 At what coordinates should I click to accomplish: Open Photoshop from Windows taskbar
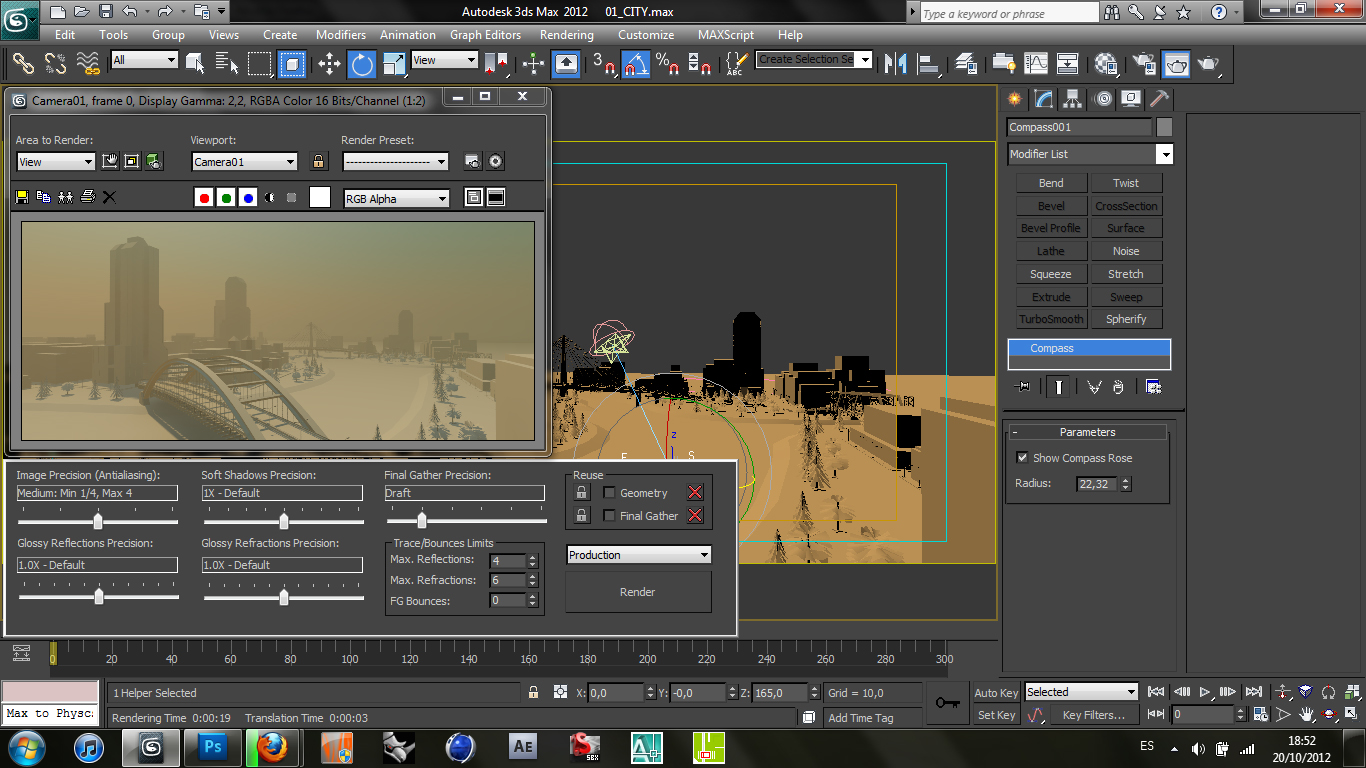point(213,747)
